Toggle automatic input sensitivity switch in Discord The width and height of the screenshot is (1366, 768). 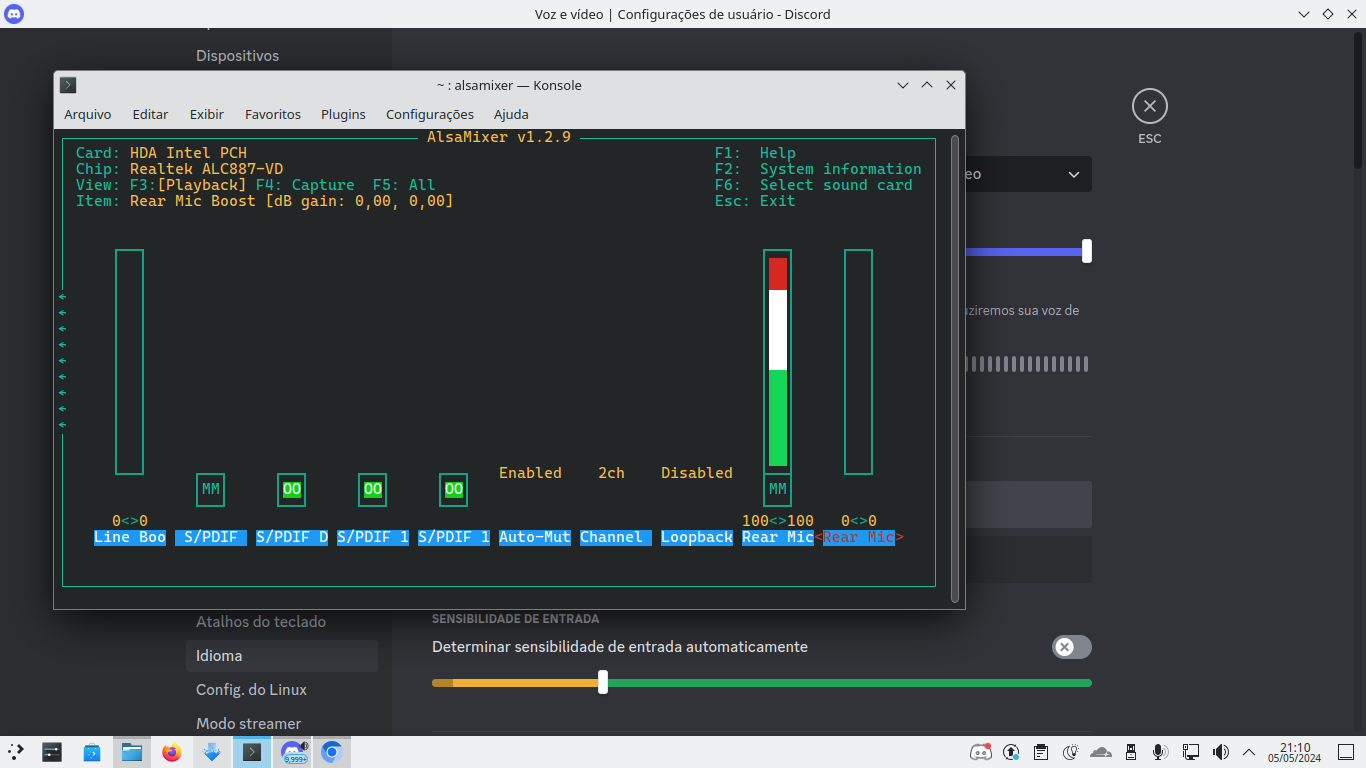[x=1072, y=647]
